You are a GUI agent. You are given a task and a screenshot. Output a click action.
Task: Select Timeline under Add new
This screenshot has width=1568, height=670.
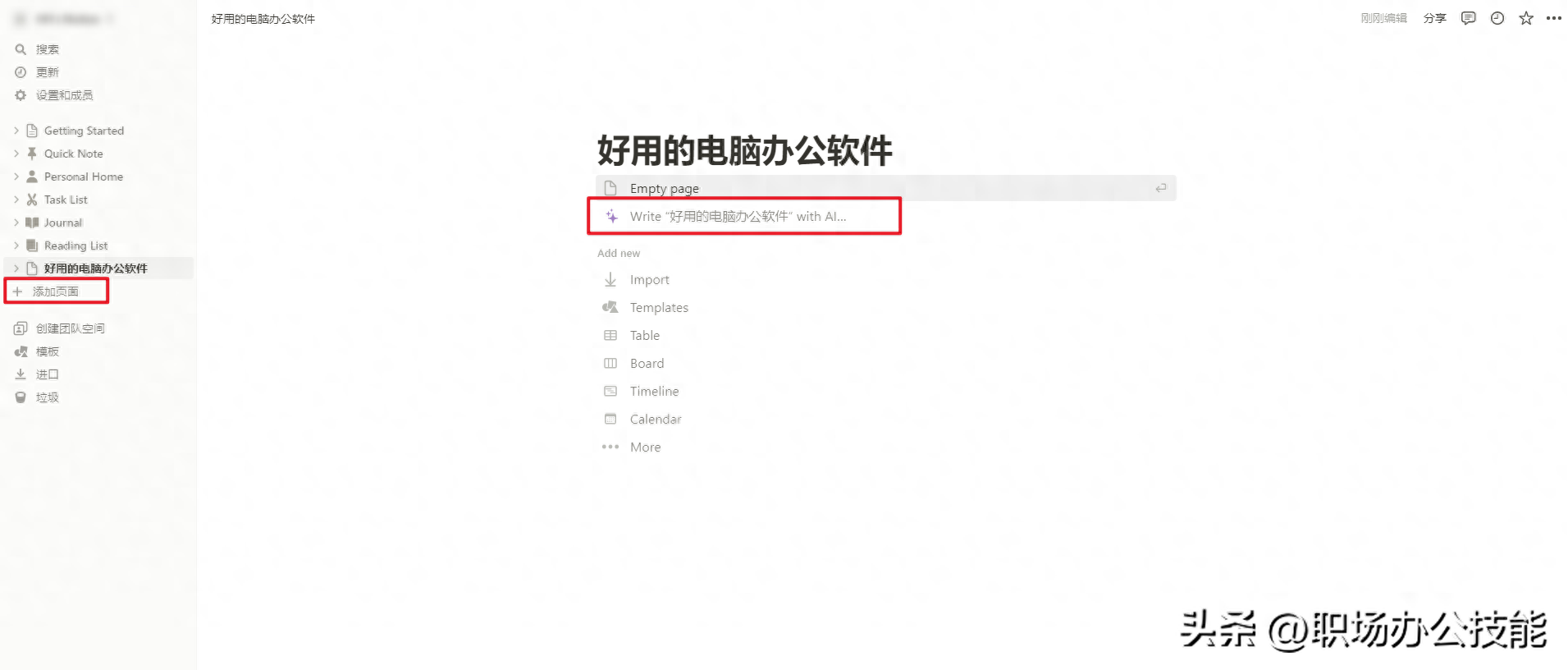(x=654, y=392)
